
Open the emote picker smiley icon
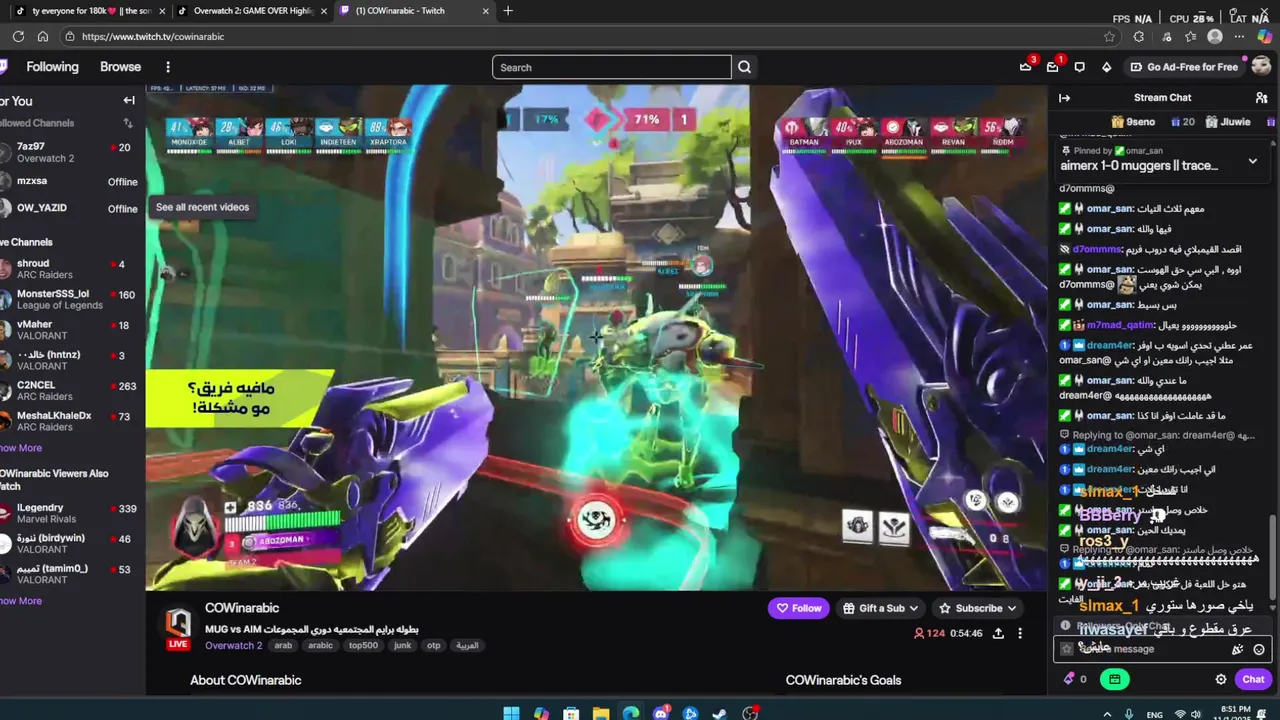point(1259,649)
